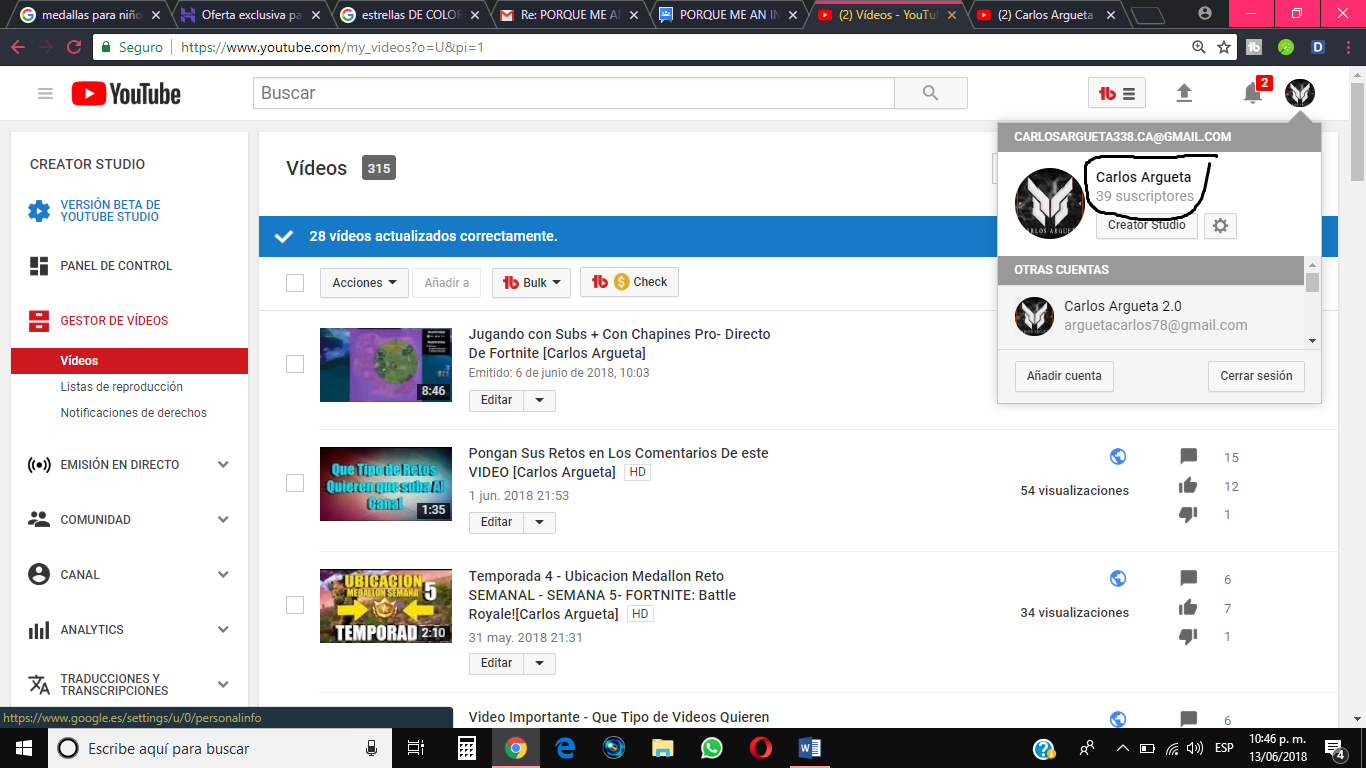Open YouTube settings gear in account popup
The image size is (1366, 768).
click(x=1220, y=226)
